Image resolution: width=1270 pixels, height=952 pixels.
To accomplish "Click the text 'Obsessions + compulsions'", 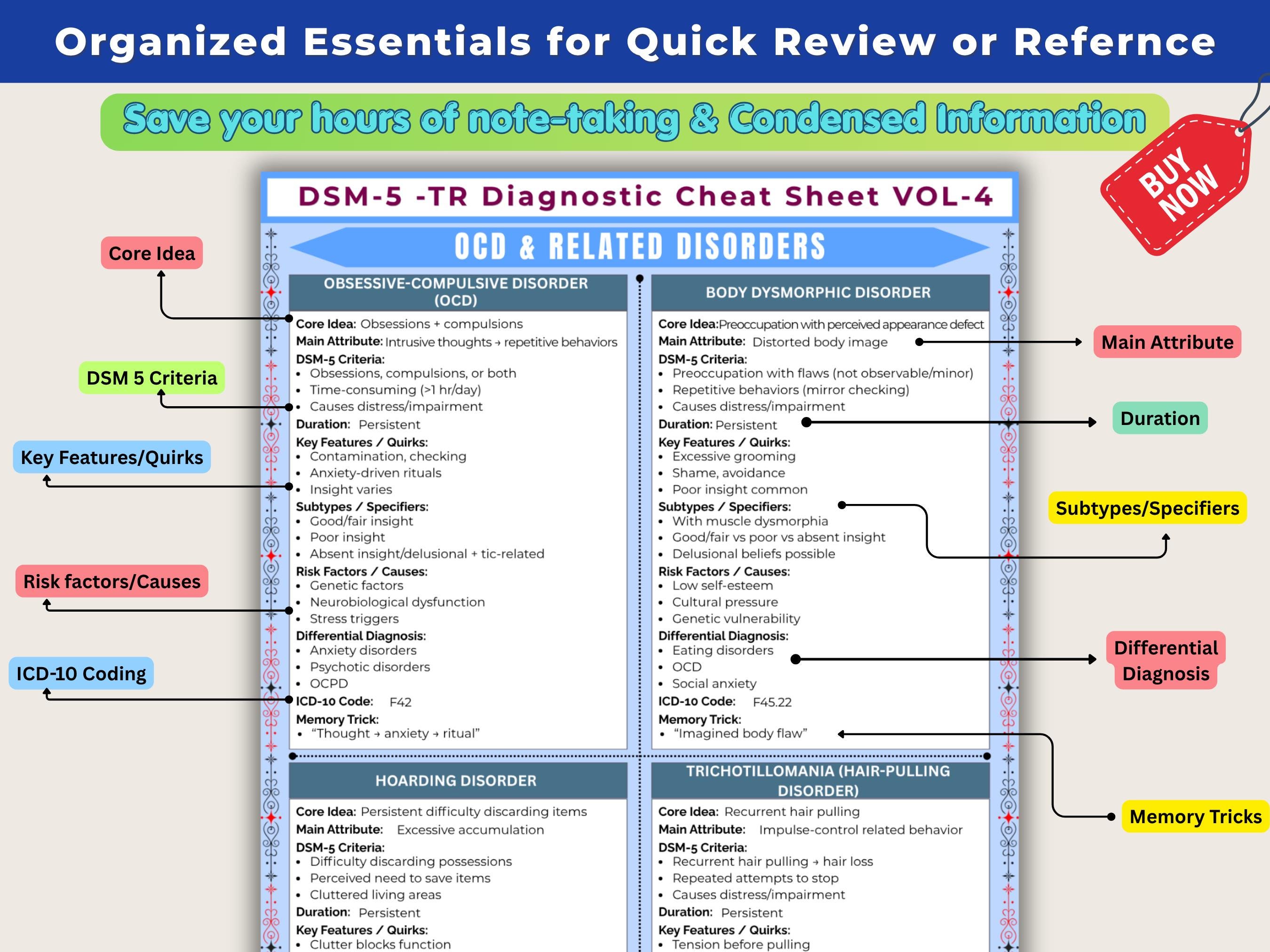I will pos(442,323).
